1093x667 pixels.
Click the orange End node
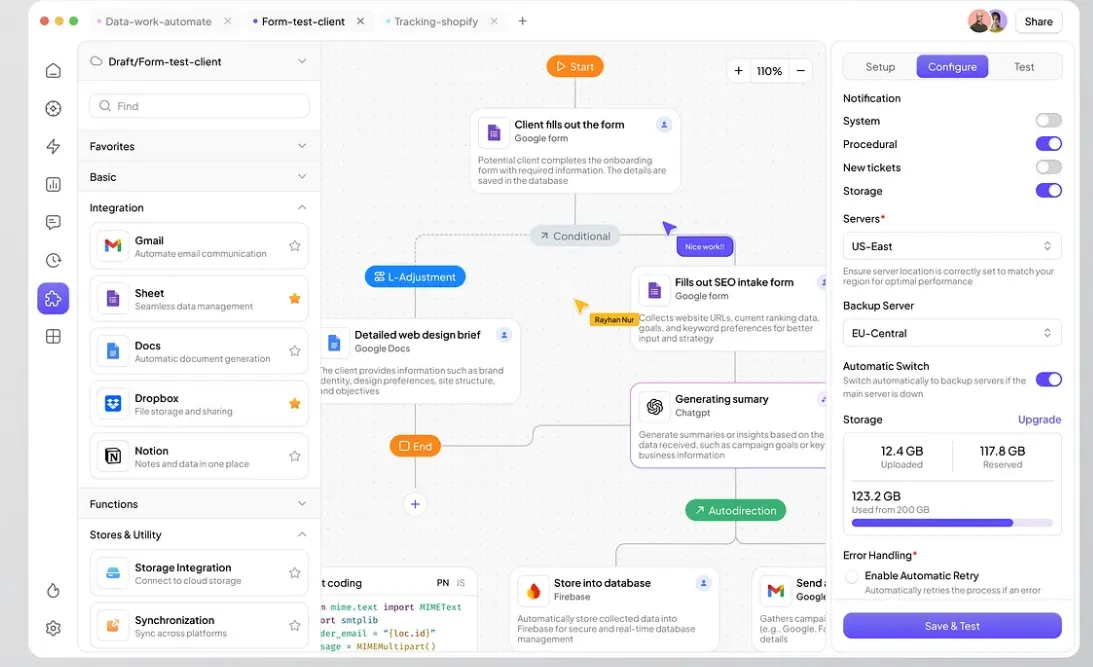415,446
